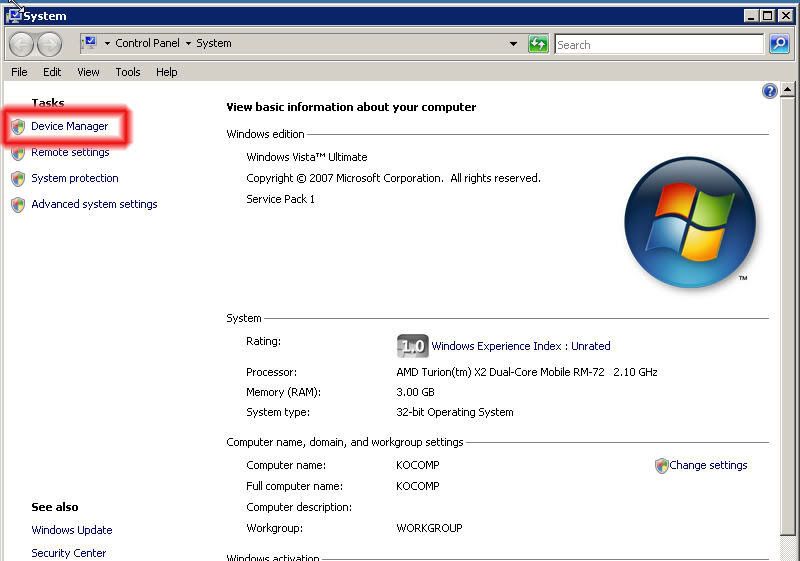Click the shield icon next to Change settings
This screenshot has width=800, height=561.
661,465
